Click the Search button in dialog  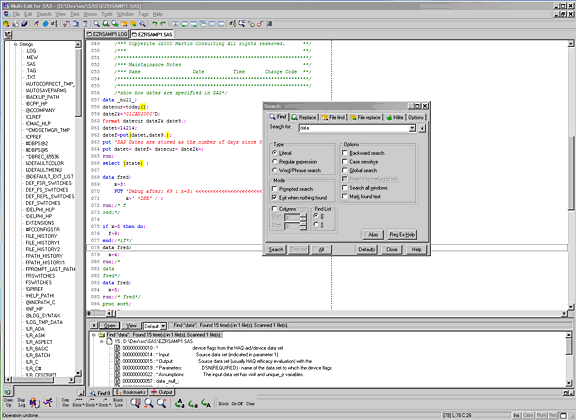coord(276,250)
